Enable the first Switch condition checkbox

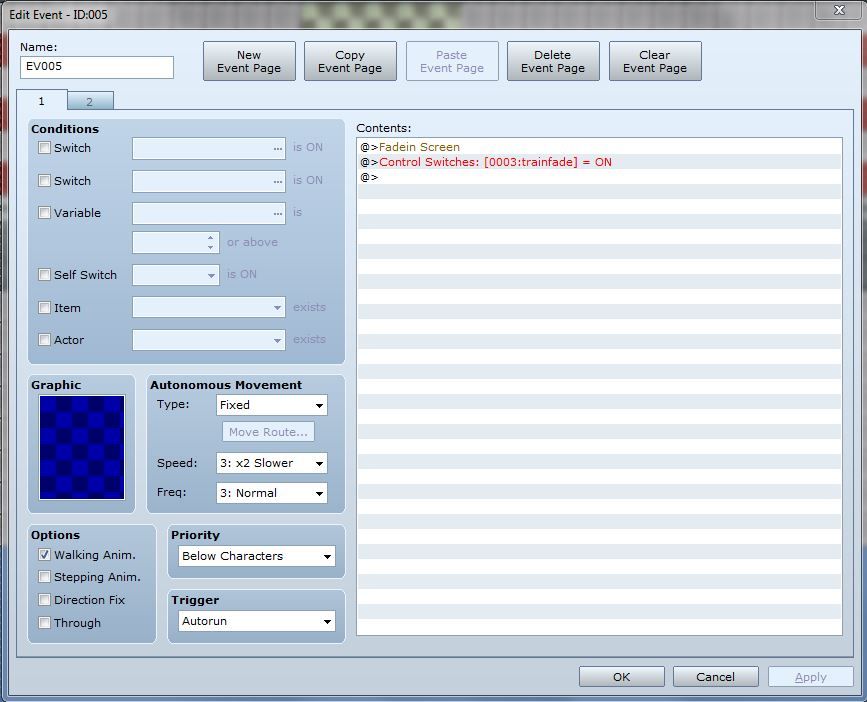pos(44,148)
